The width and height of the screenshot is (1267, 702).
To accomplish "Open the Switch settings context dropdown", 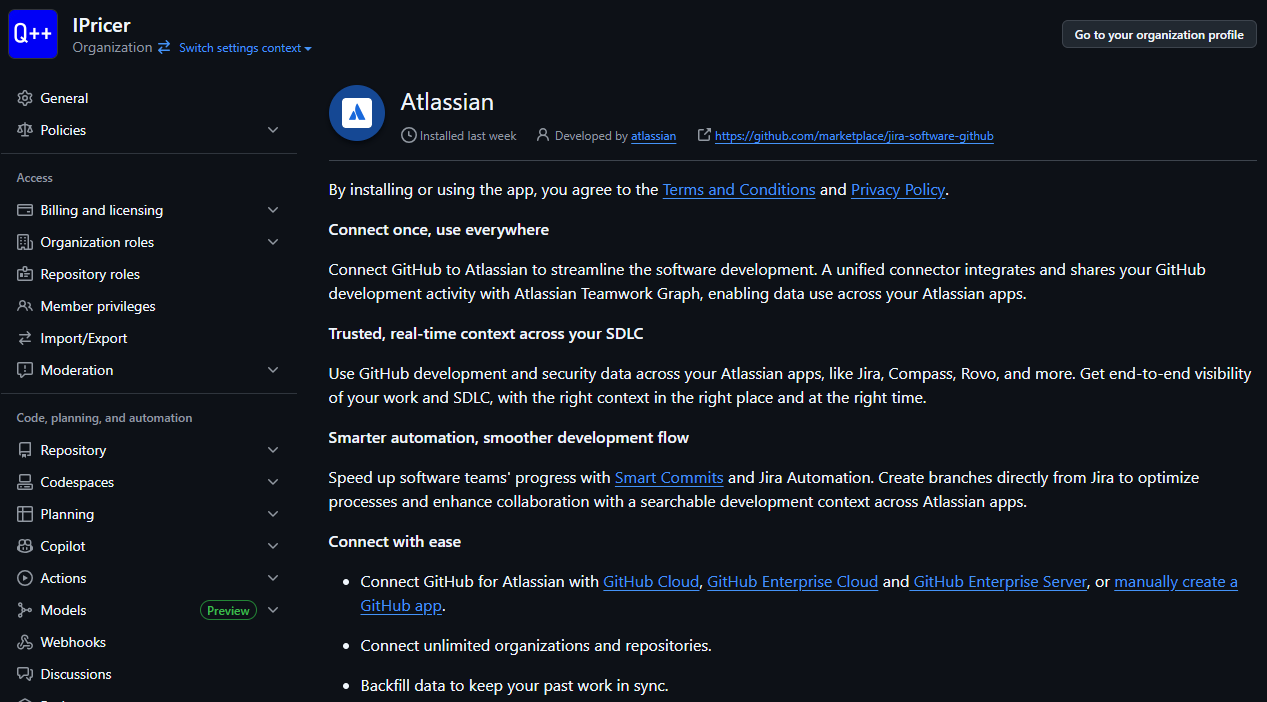I will [x=245, y=48].
